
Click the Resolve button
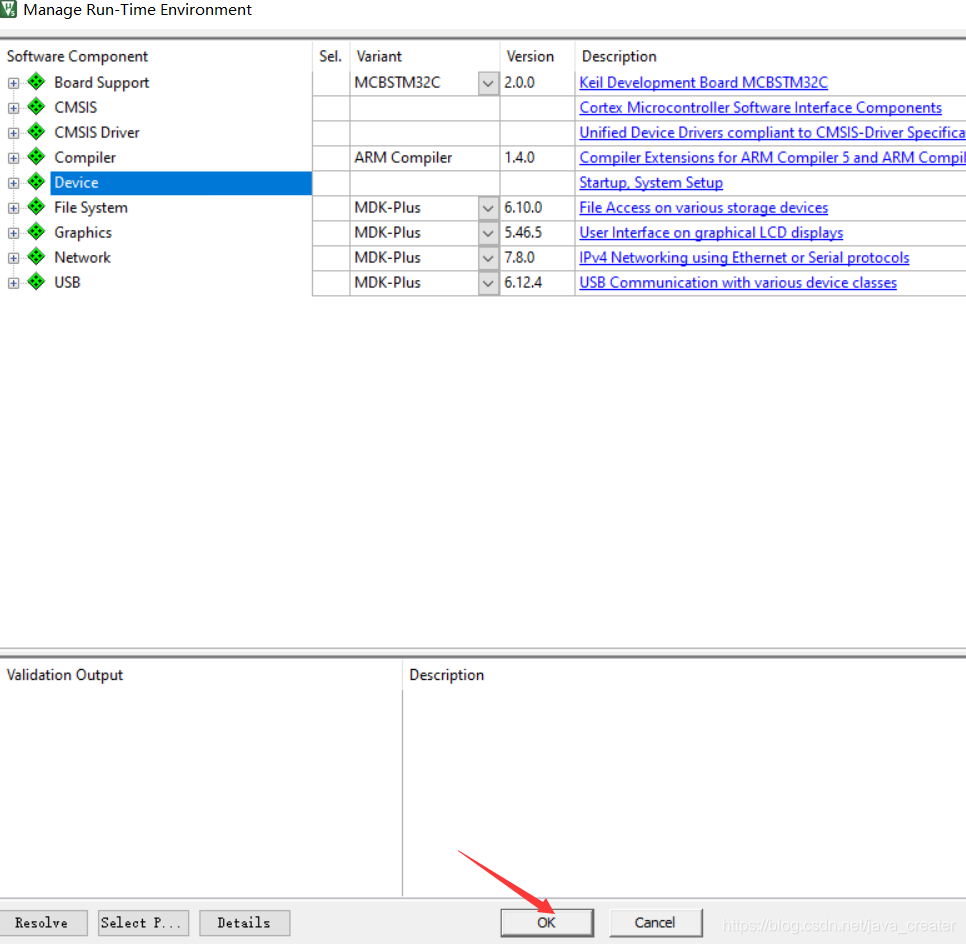click(43, 922)
